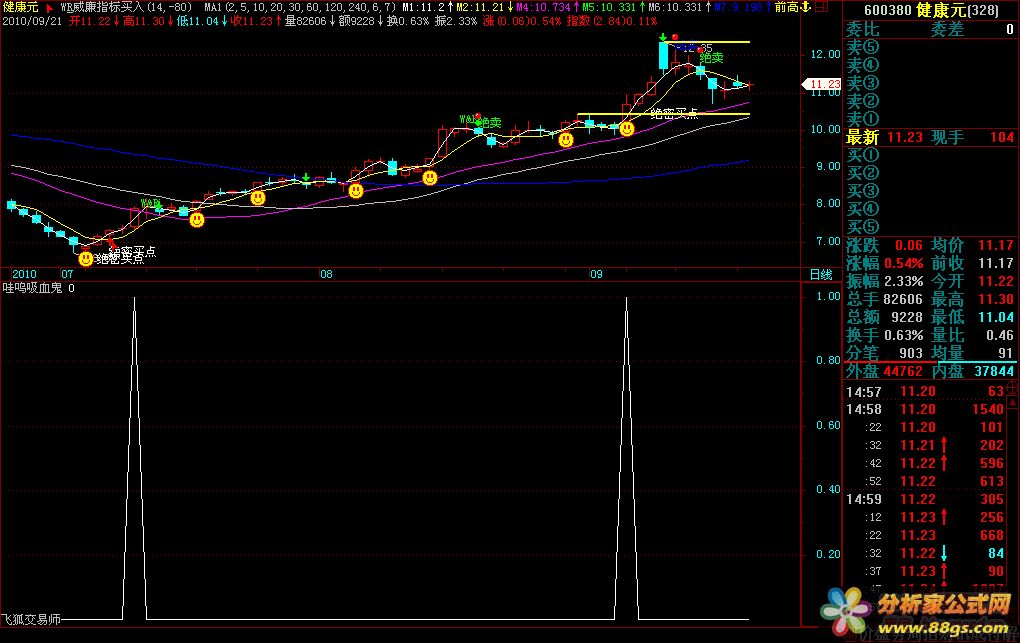The image size is (1020, 643).
Task: Click the 14:58 11.20 1540 tick row
Action: coord(925,409)
